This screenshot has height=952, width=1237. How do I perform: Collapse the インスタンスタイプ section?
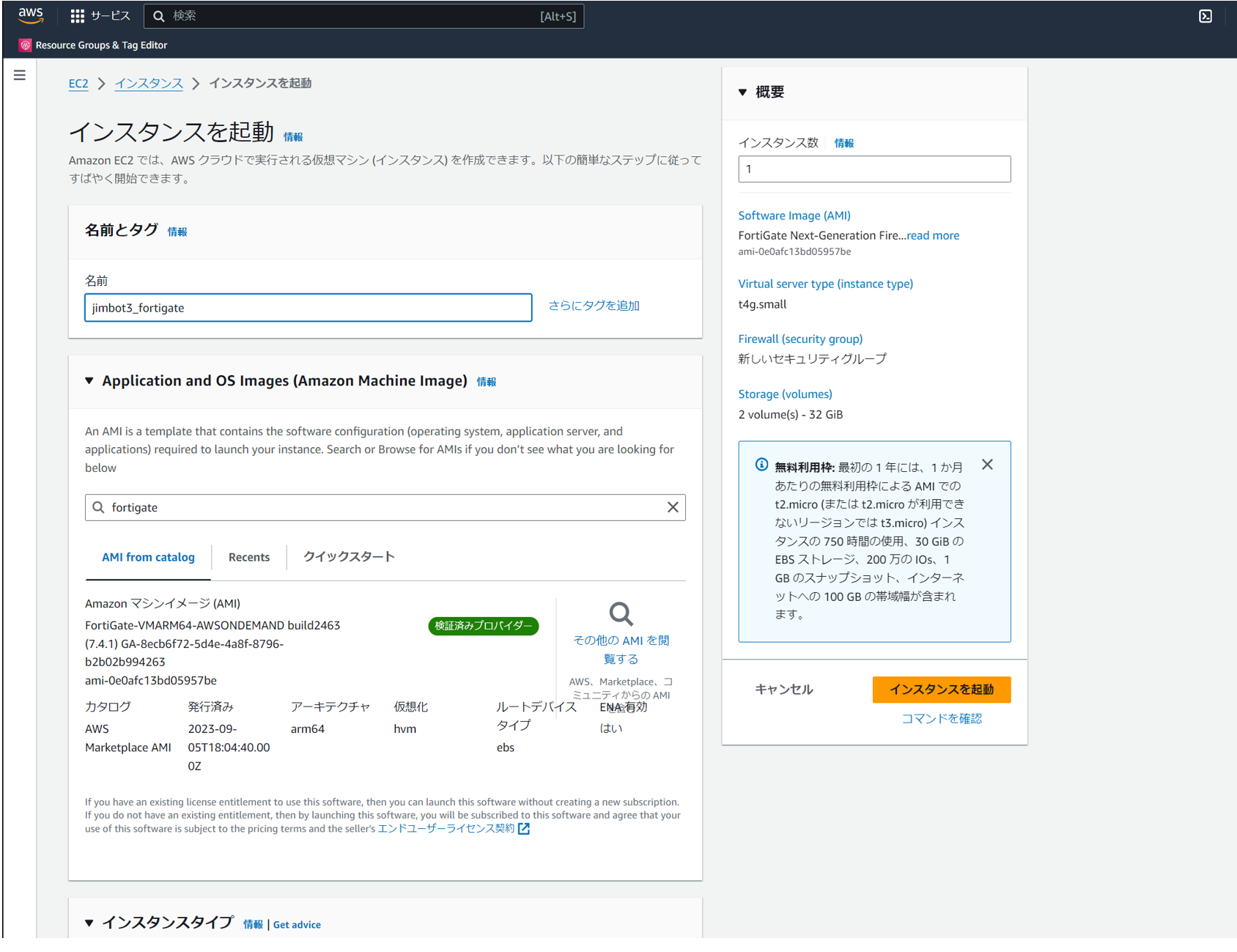[89, 923]
